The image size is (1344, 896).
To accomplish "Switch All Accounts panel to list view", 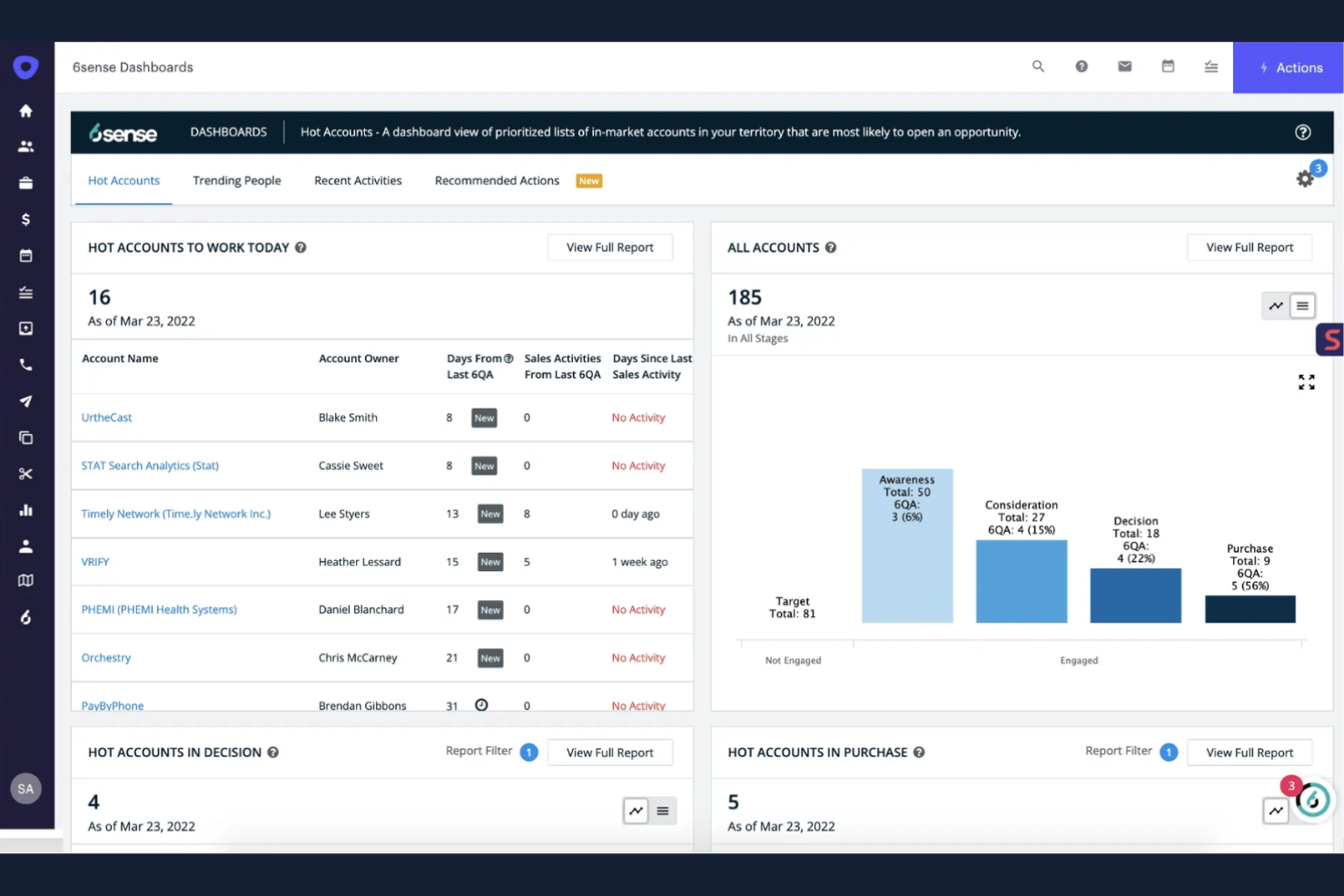I will pyautogui.click(x=1302, y=306).
